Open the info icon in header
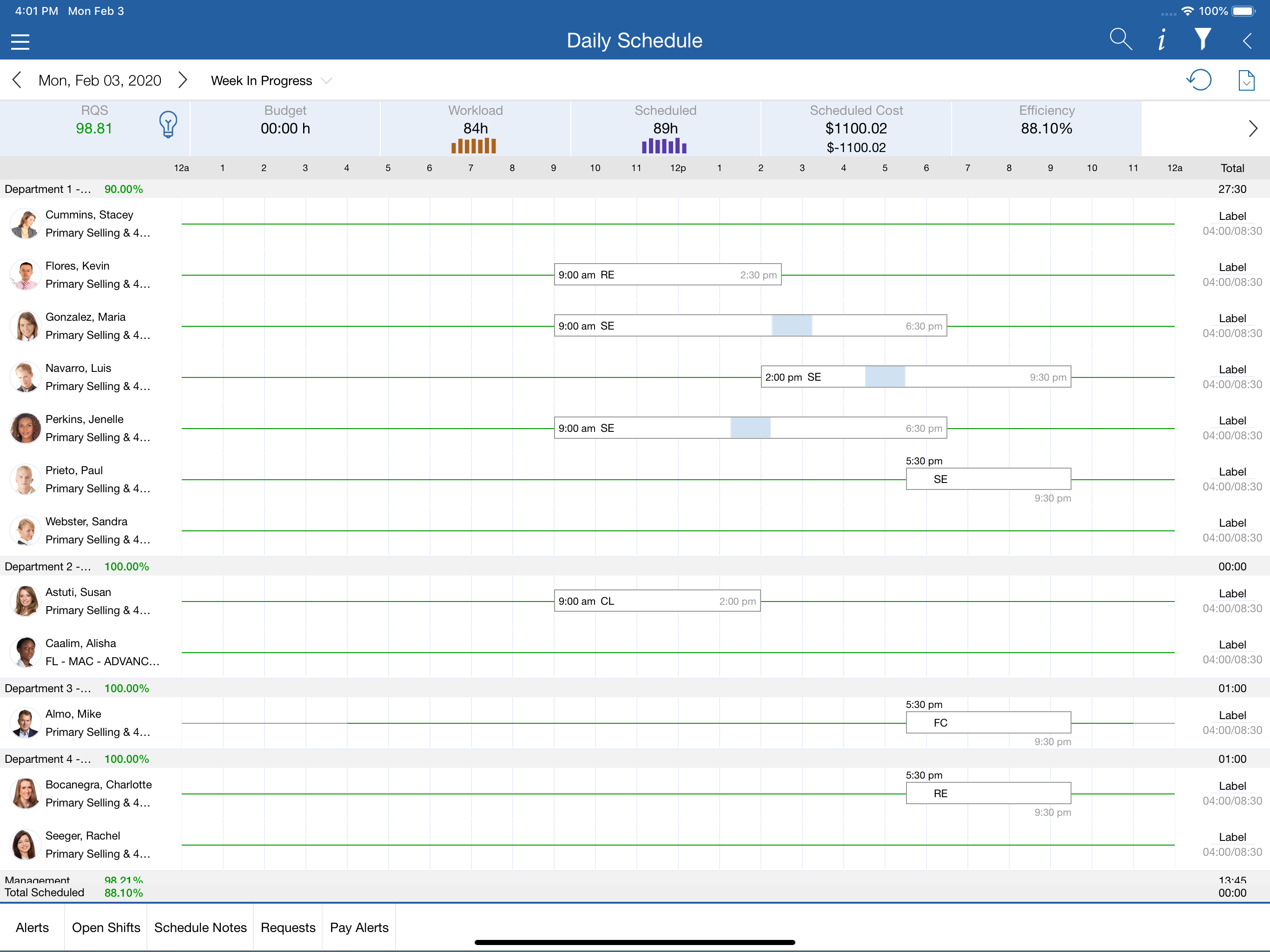The width and height of the screenshot is (1270, 952). [x=1162, y=40]
